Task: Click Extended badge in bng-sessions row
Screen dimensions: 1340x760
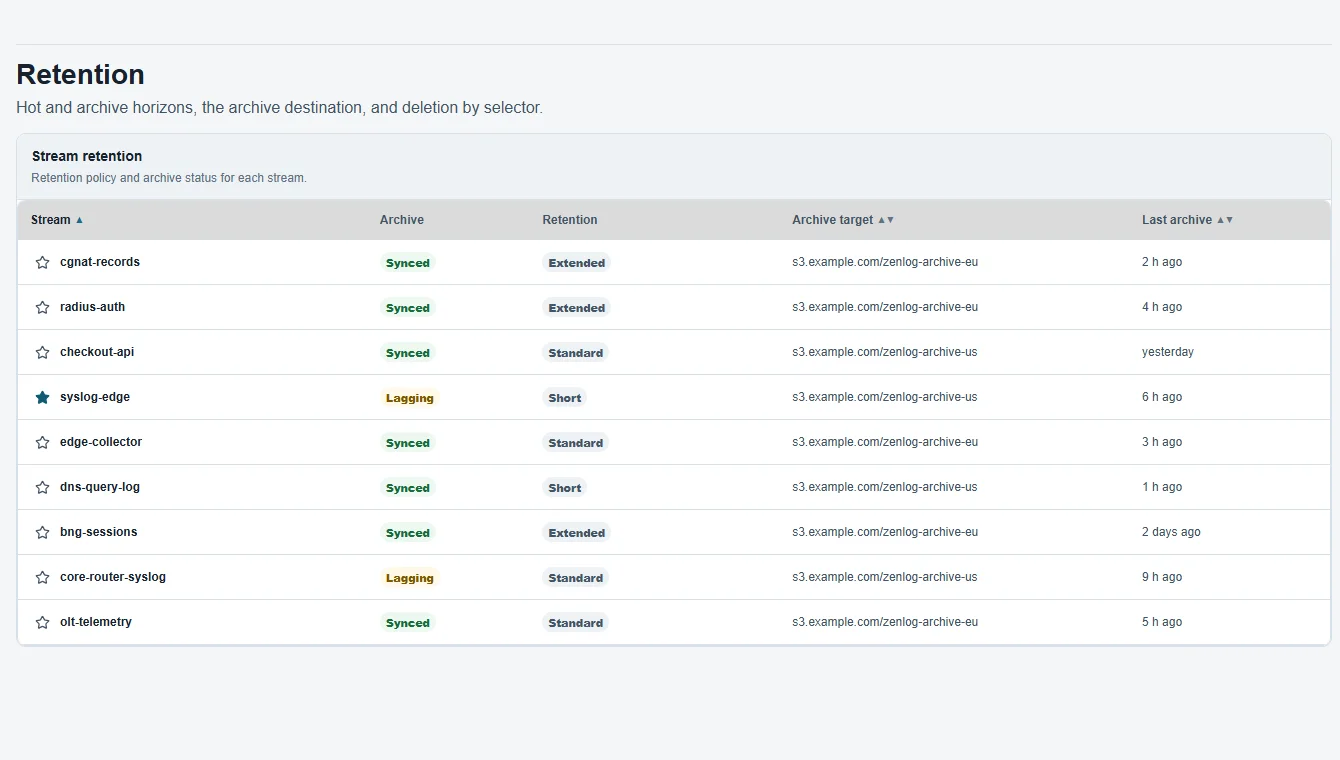Action: 577,533
